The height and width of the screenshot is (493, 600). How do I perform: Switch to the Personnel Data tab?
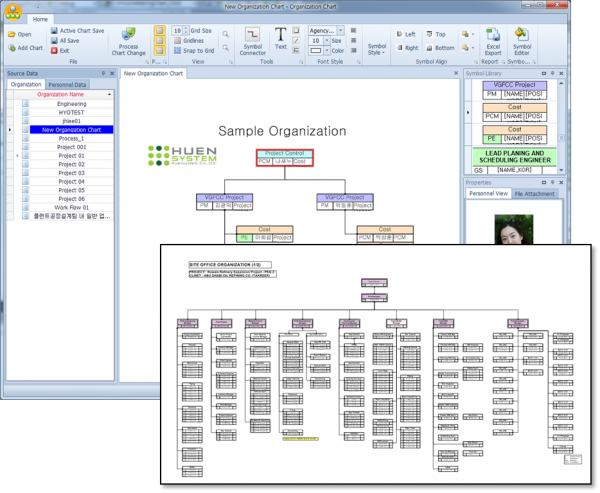[68, 85]
